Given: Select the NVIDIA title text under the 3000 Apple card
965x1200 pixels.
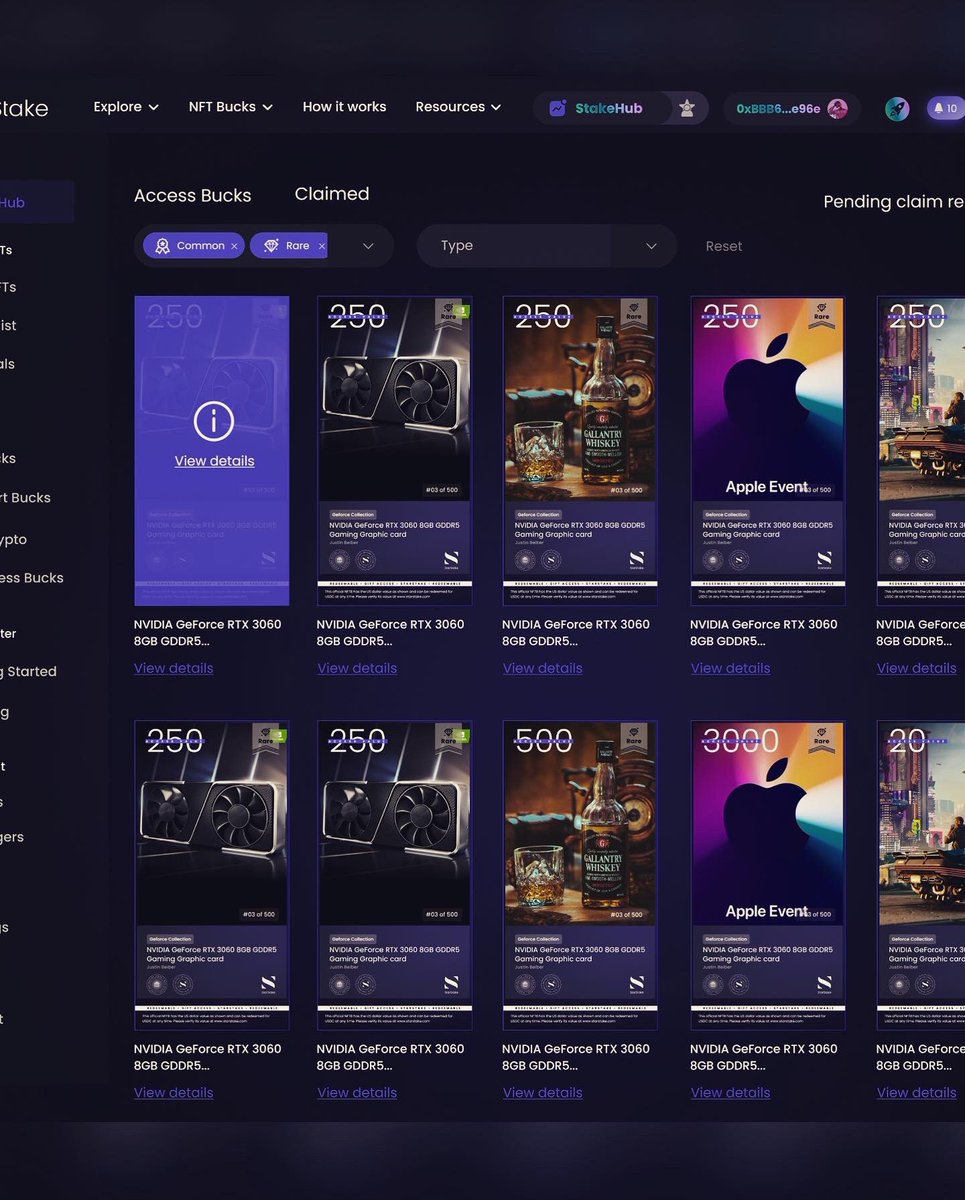Looking at the screenshot, I should (764, 1058).
